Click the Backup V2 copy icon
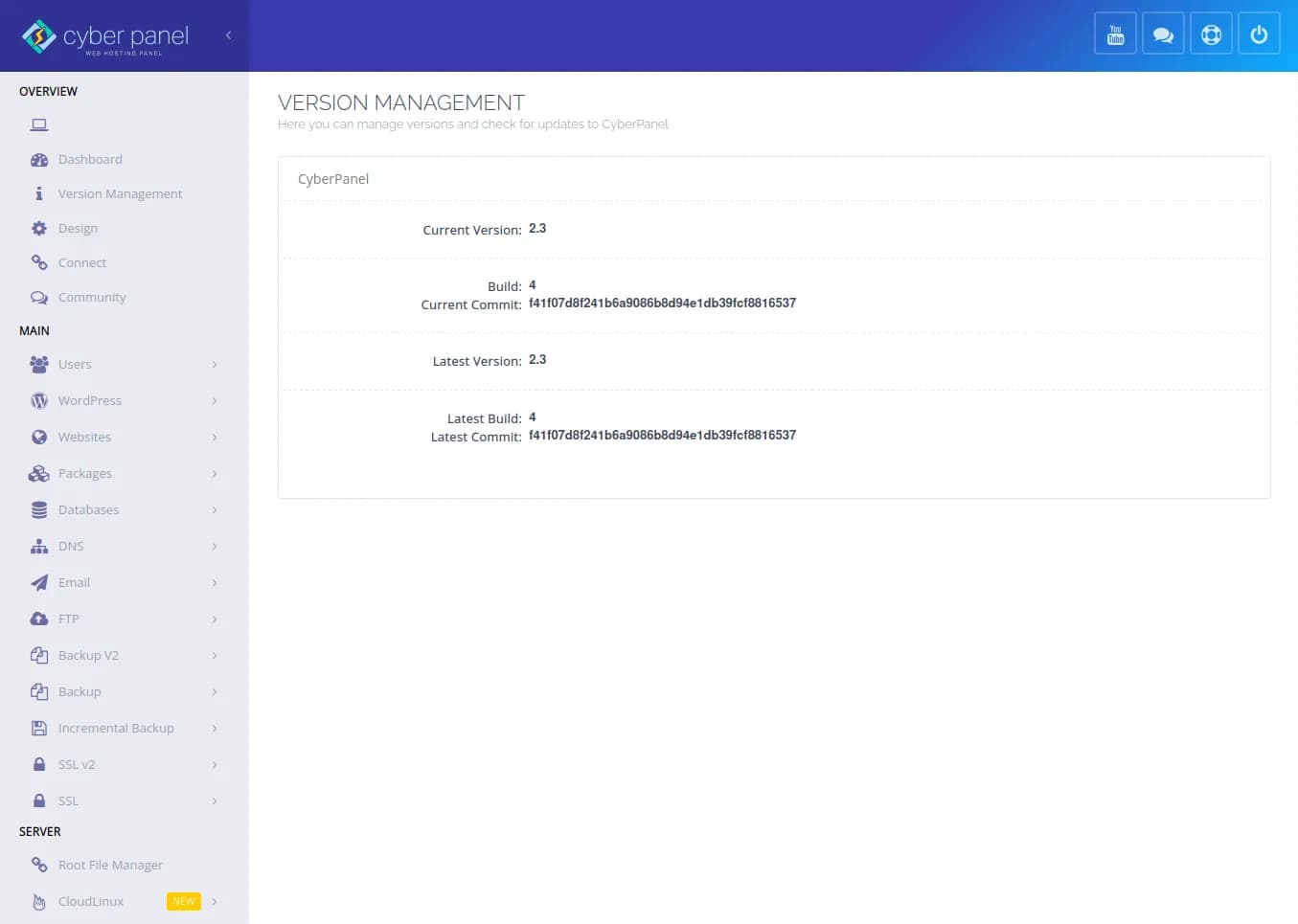 click(x=39, y=655)
